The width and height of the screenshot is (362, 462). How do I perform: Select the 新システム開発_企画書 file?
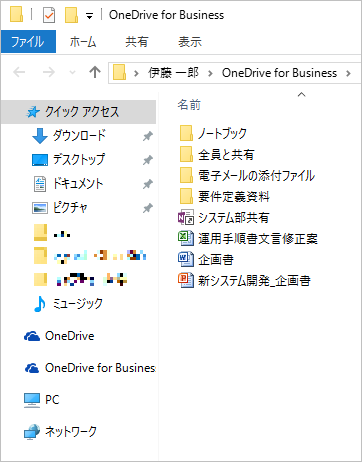(x=254, y=281)
